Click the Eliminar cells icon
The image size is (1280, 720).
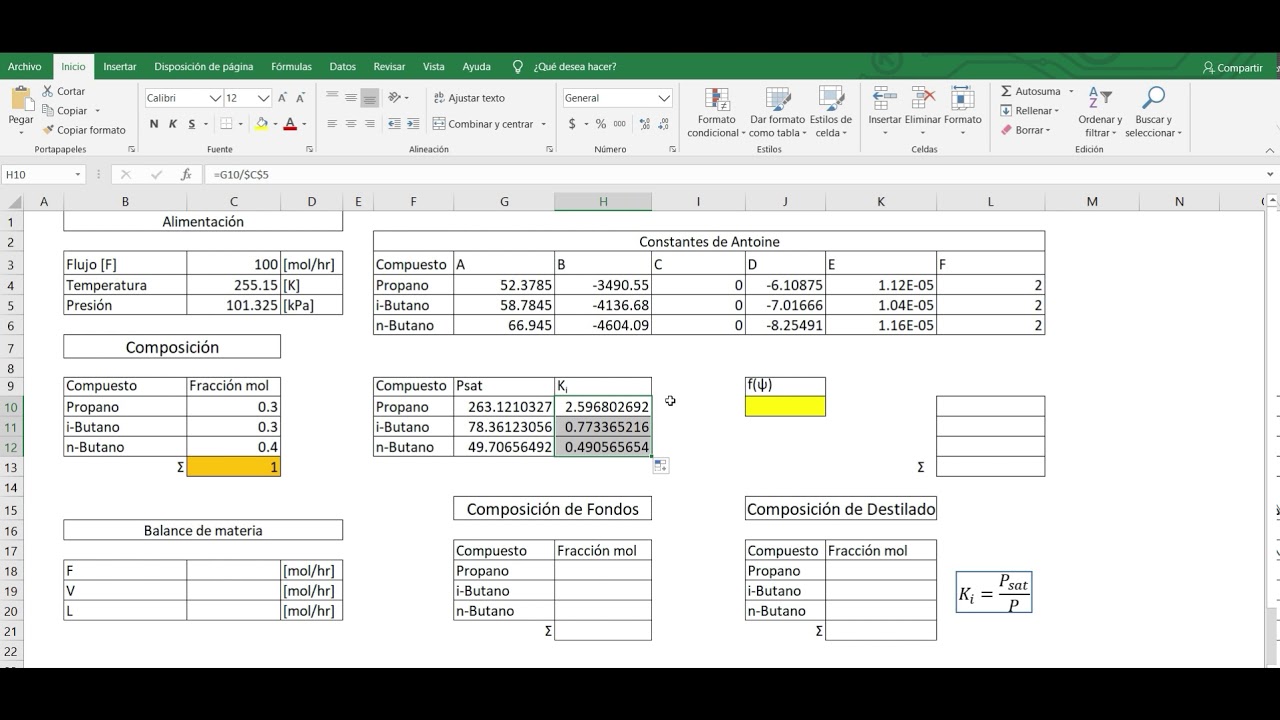point(923,99)
